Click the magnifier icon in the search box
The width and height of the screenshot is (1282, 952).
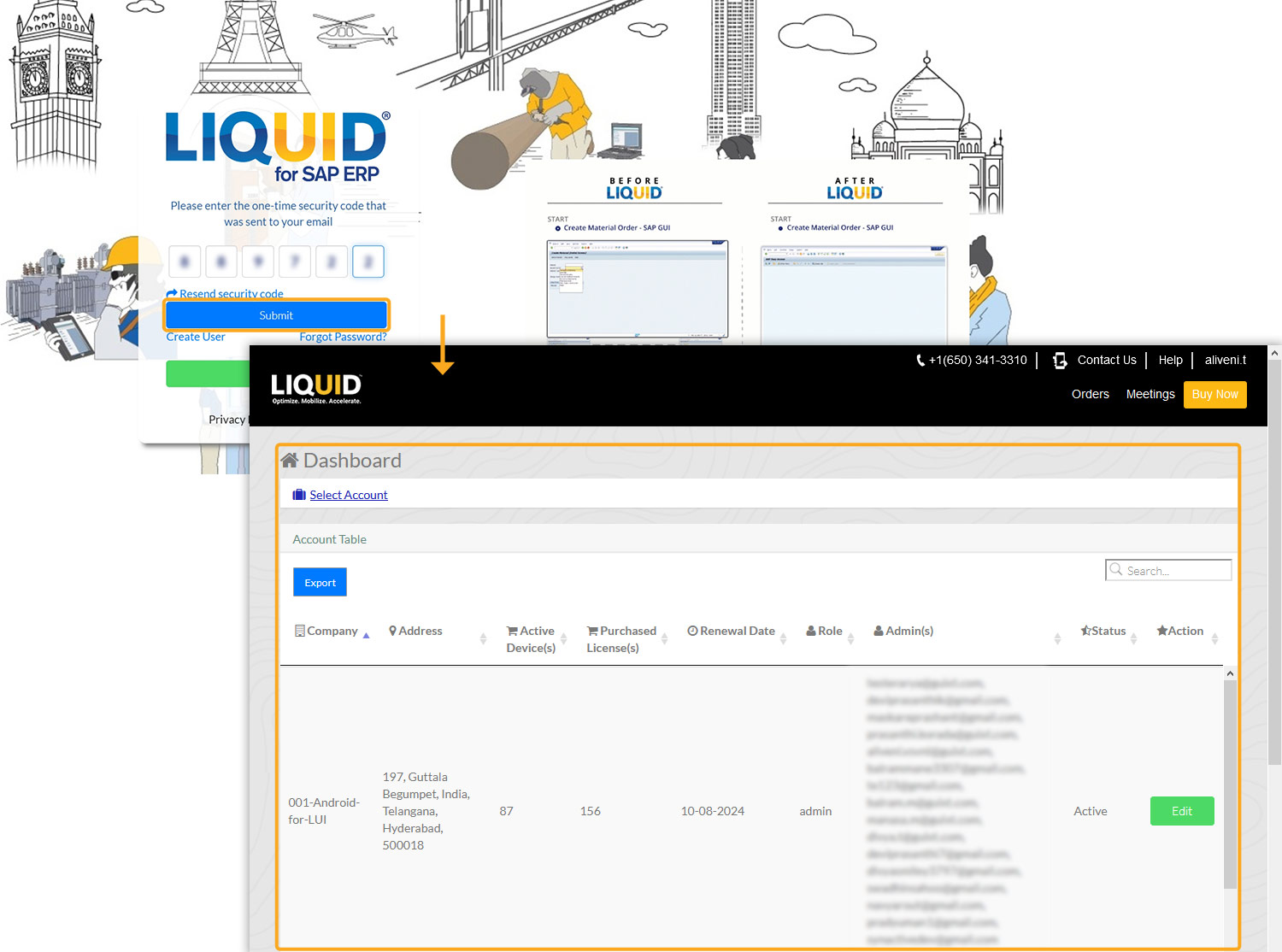[x=1116, y=569]
